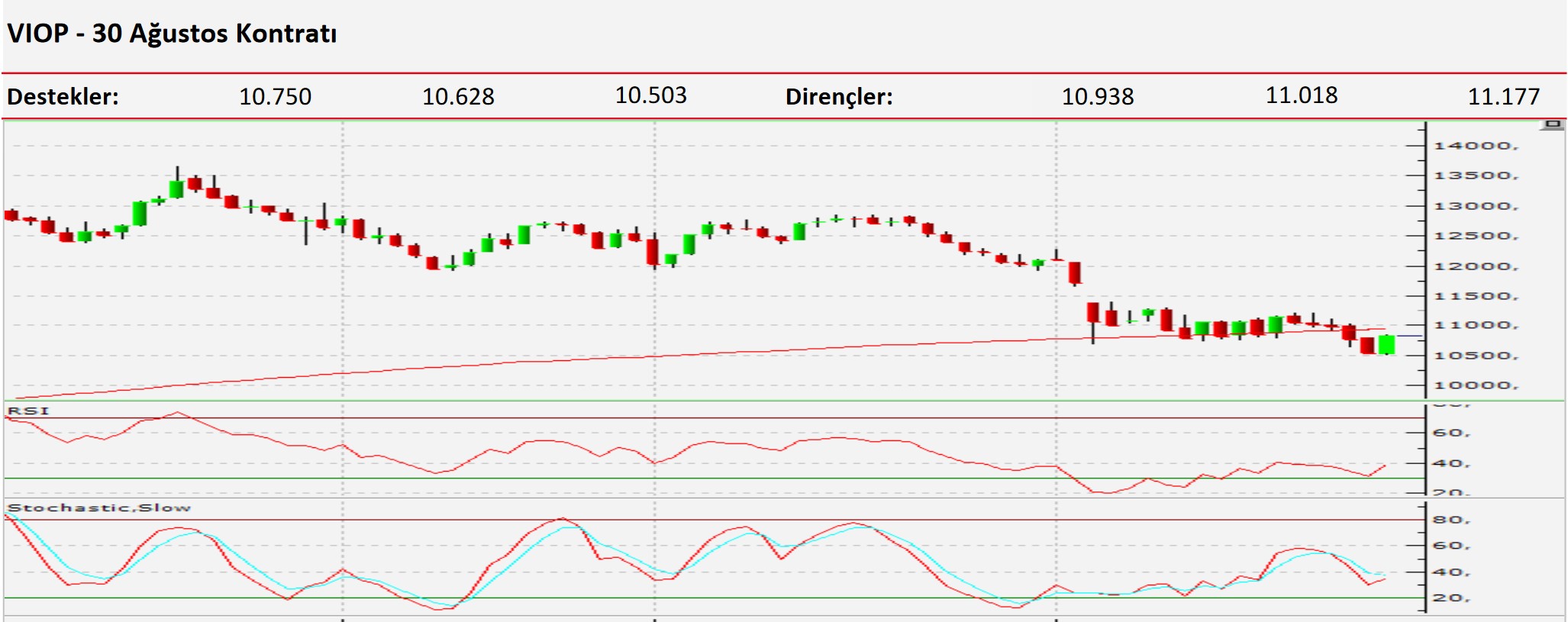Click resistance value 11.018
The width and height of the screenshot is (1568, 622).
tap(1302, 95)
